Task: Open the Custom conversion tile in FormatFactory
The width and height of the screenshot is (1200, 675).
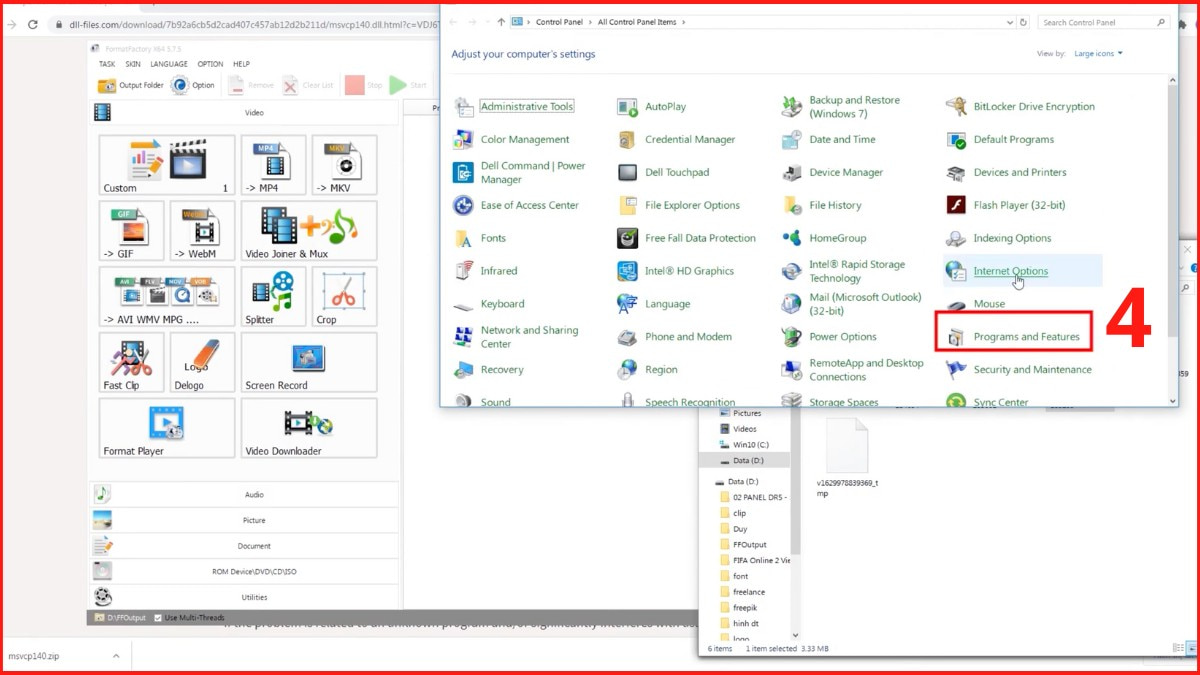Action: click(167, 165)
